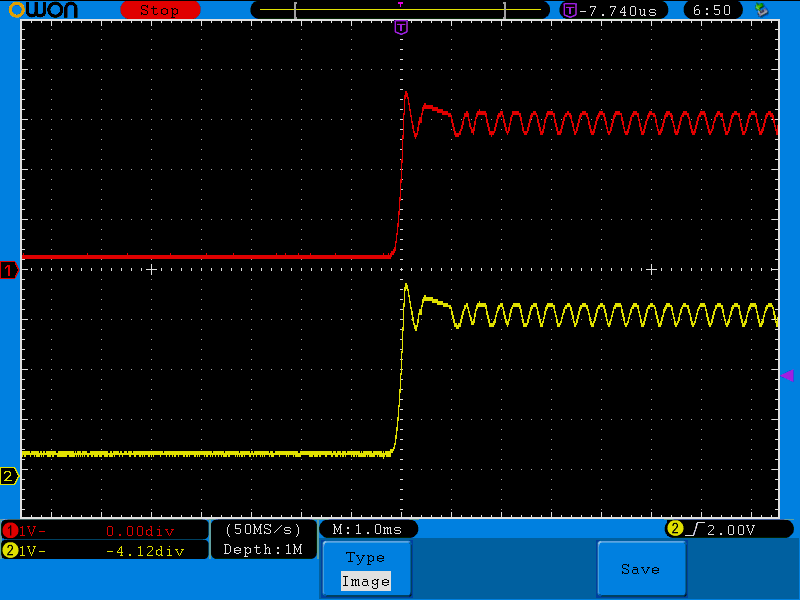Toggle the red Stop acquisition indicator
This screenshot has width=800, height=600.
click(x=158, y=10)
